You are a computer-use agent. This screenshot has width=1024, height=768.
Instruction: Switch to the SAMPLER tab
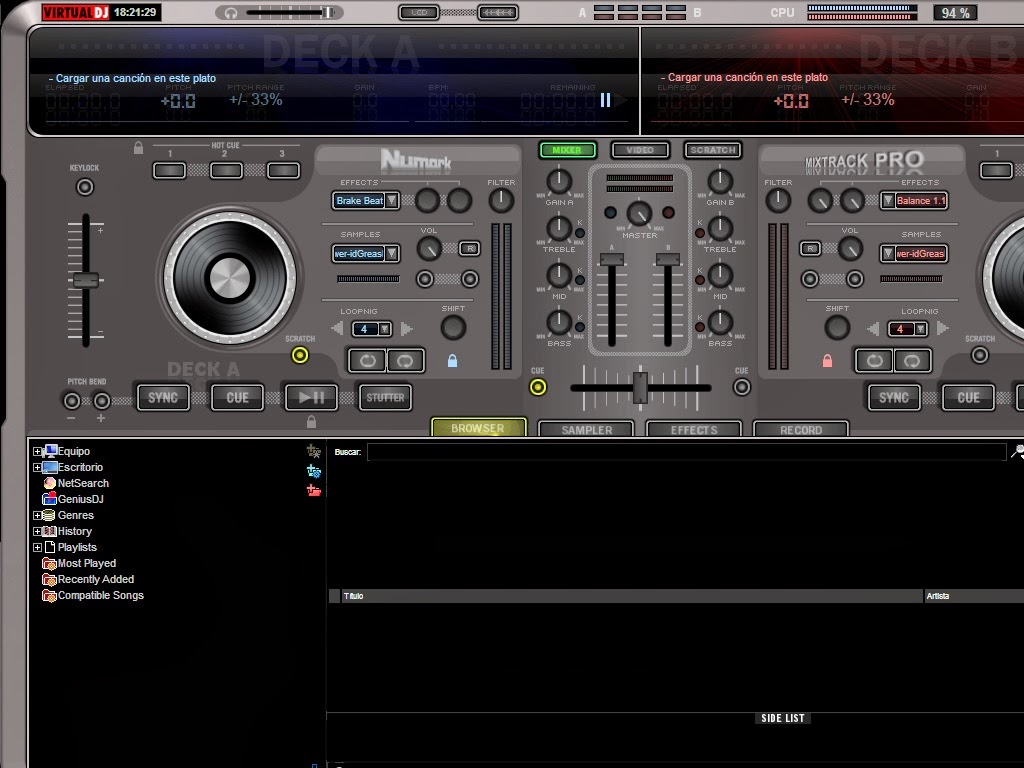(585, 429)
